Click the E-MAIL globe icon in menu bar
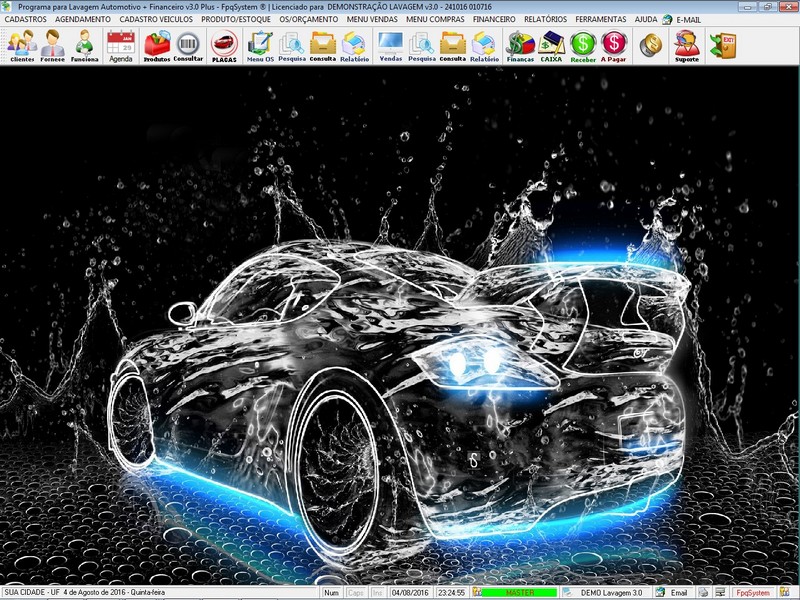The height and width of the screenshot is (600, 800). point(667,19)
